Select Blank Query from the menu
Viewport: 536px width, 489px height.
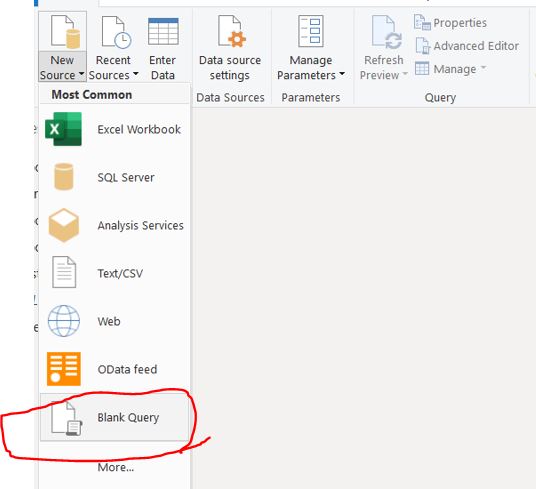[x=115, y=417]
